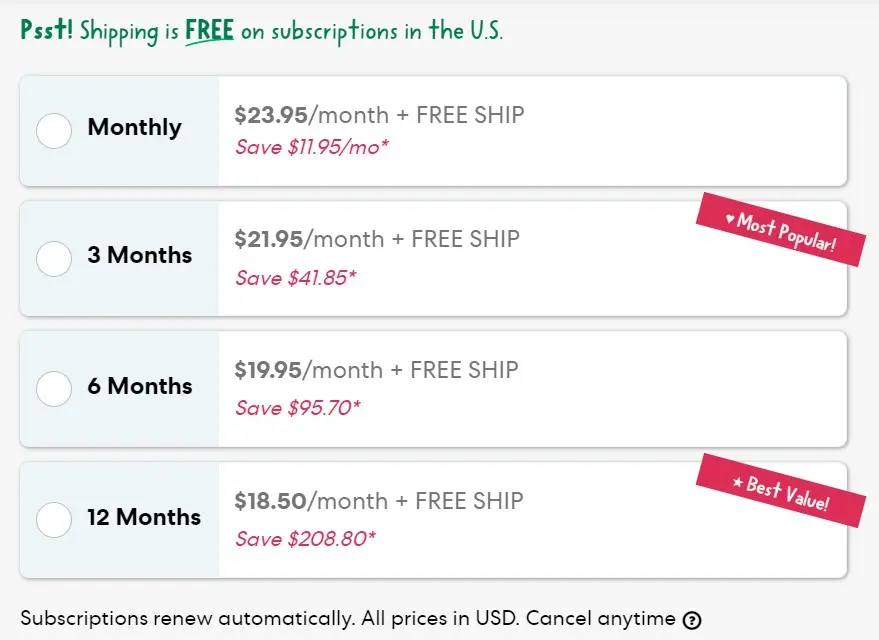Screen dimensions: 879x640
Task: Select the 6 Months radio button
Action: tap(54, 388)
